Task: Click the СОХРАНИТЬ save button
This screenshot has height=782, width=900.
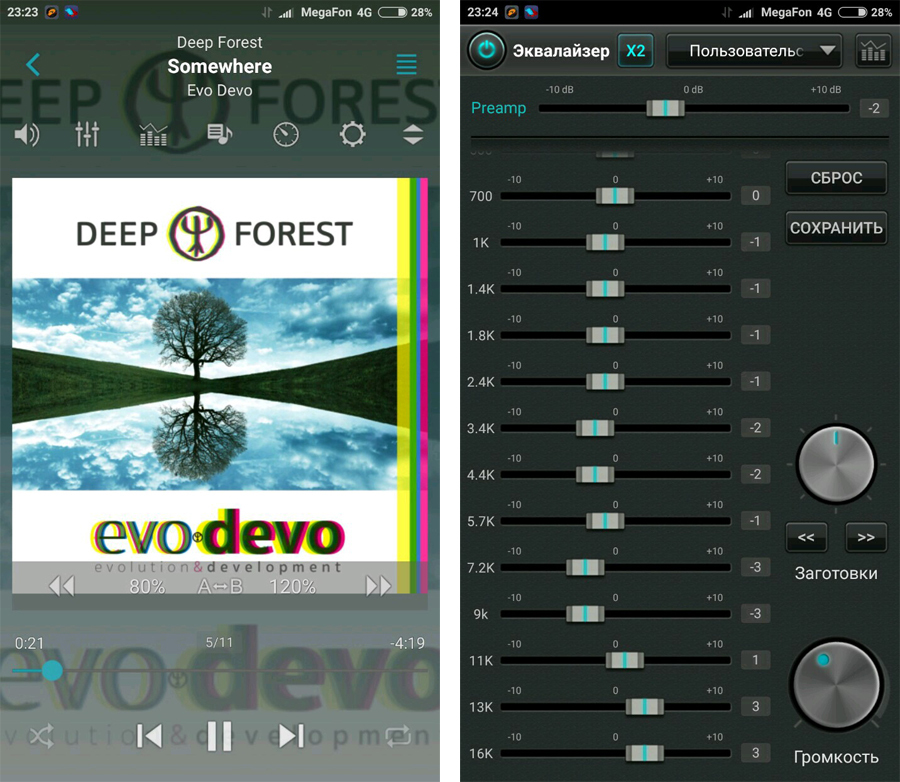Action: [836, 228]
